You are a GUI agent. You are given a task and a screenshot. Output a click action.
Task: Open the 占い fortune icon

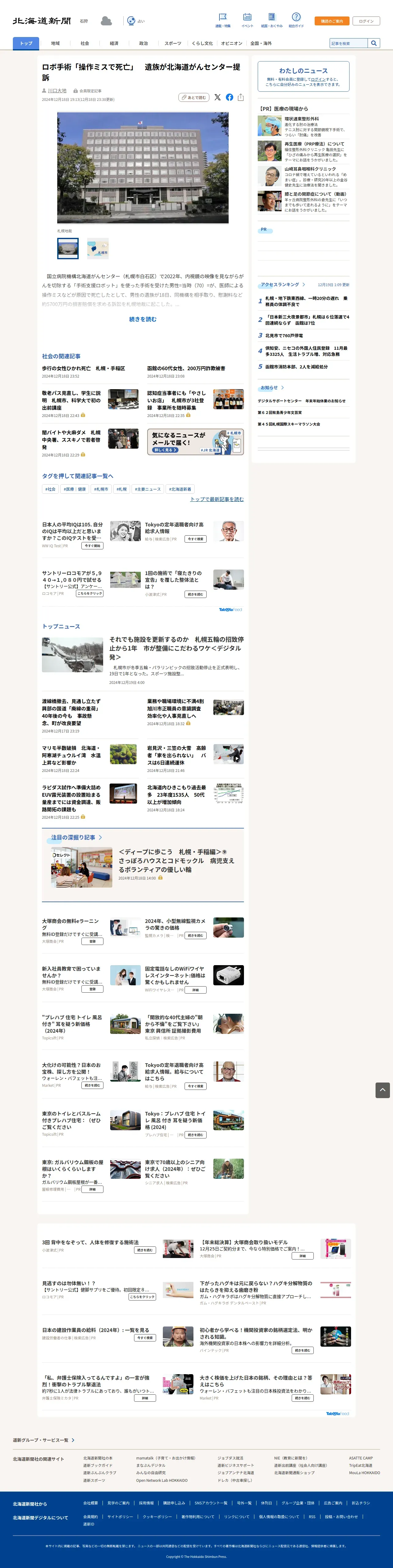point(131,21)
